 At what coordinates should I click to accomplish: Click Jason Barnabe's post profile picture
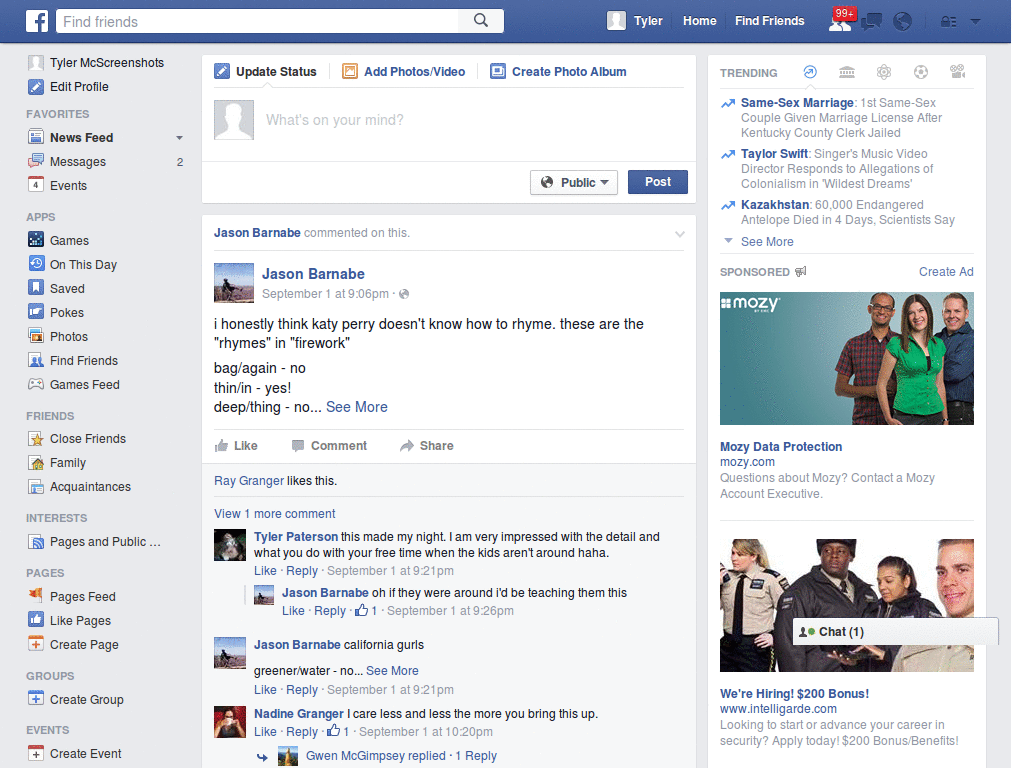coord(234,283)
